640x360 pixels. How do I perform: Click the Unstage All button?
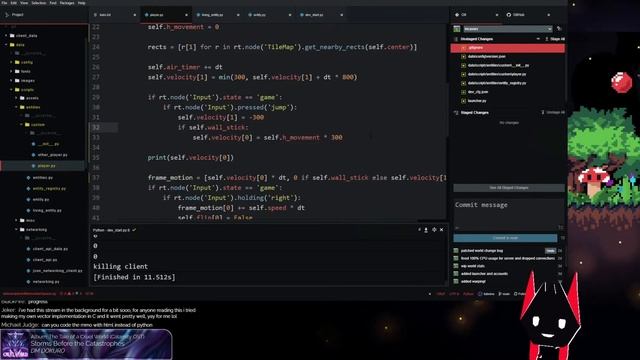553,112
